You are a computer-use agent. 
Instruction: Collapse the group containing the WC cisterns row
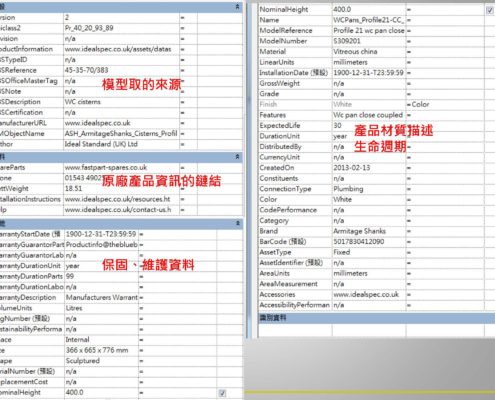click(237, 7)
